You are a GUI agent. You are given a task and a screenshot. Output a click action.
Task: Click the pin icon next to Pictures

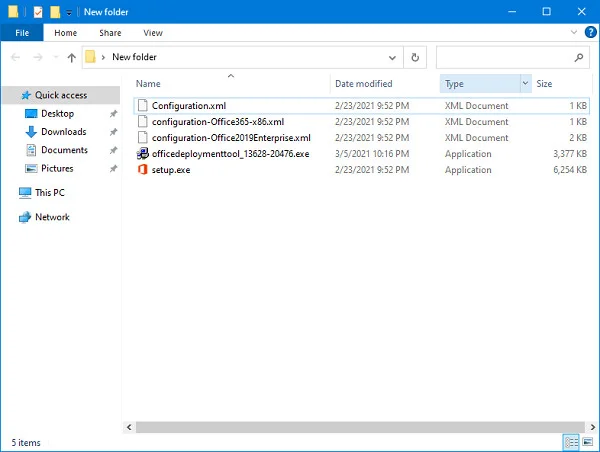tap(113, 168)
